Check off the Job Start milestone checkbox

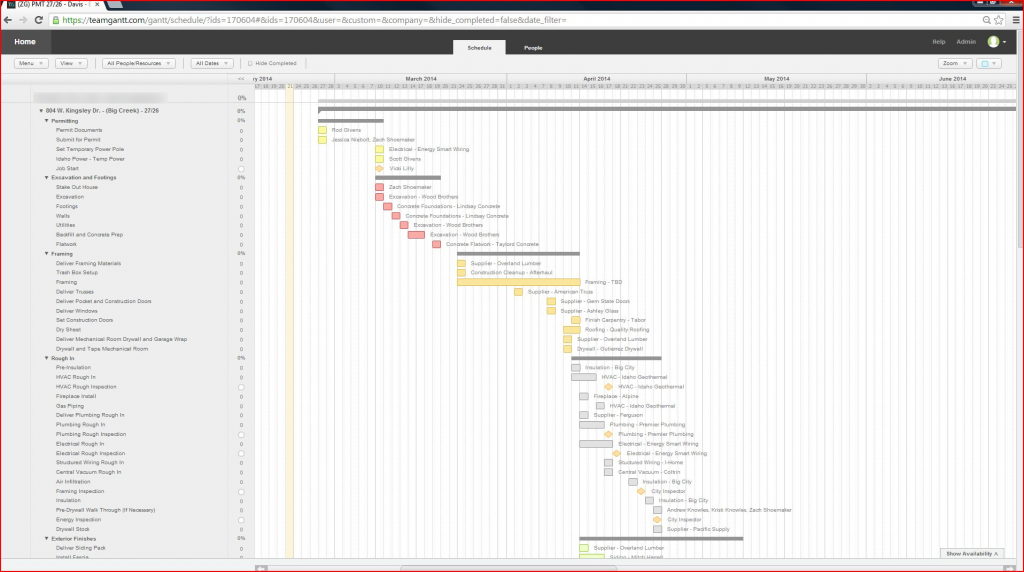[x=241, y=168]
